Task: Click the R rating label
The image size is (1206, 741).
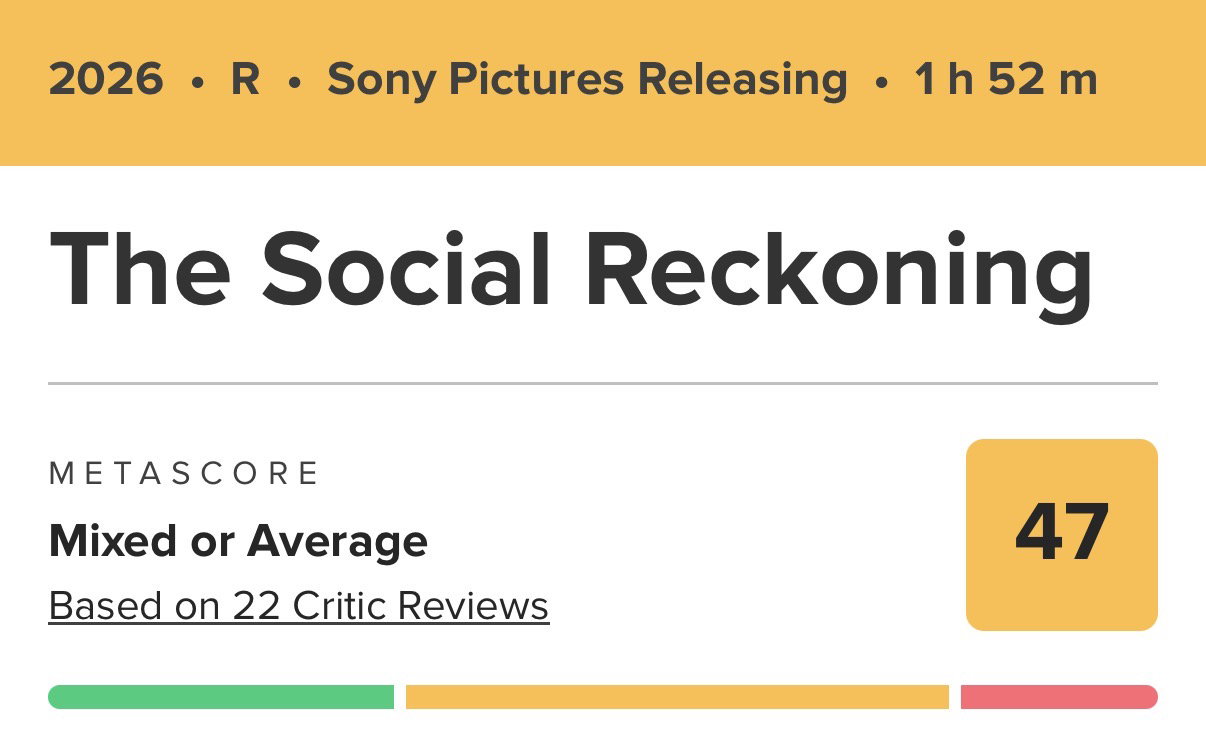Action: coord(245,80)
